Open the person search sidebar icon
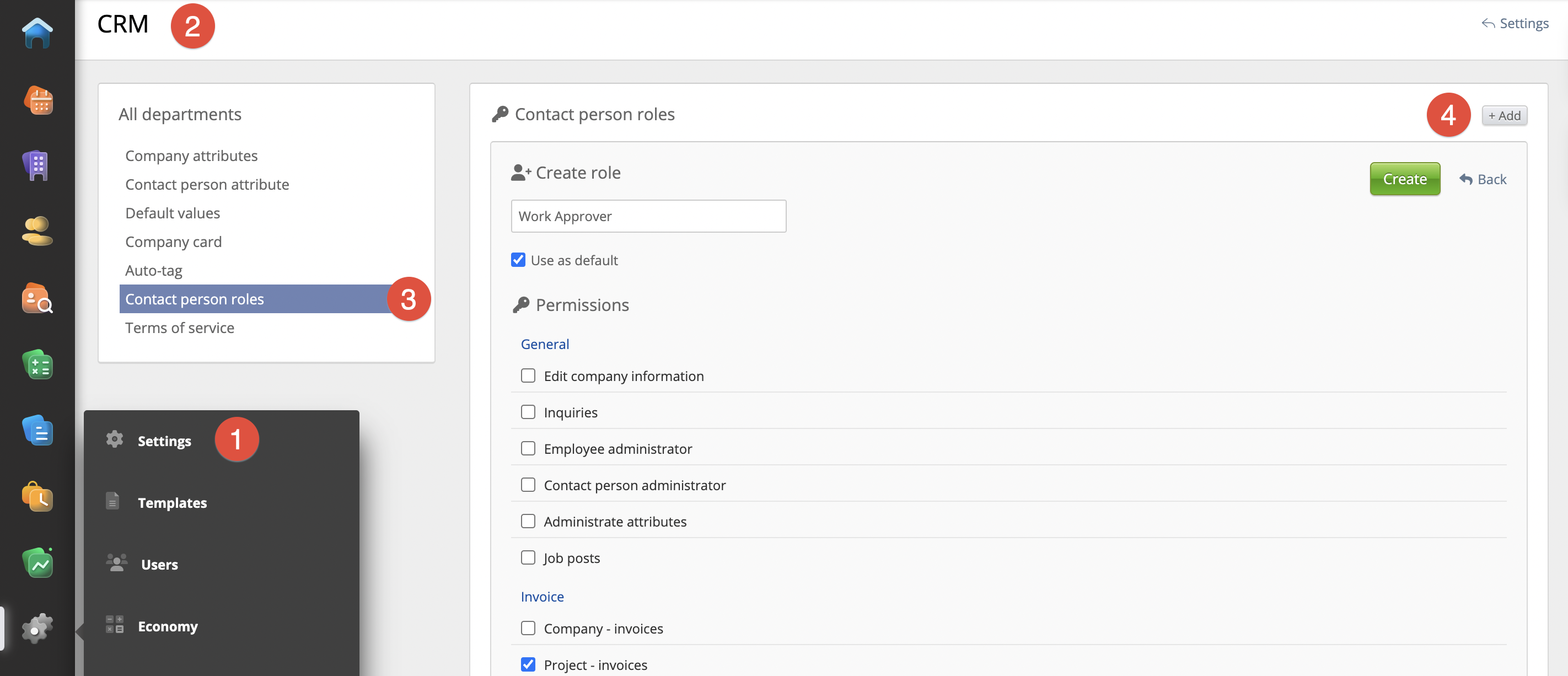This screenshot has height=676, width=1568. tap(37, 298)
